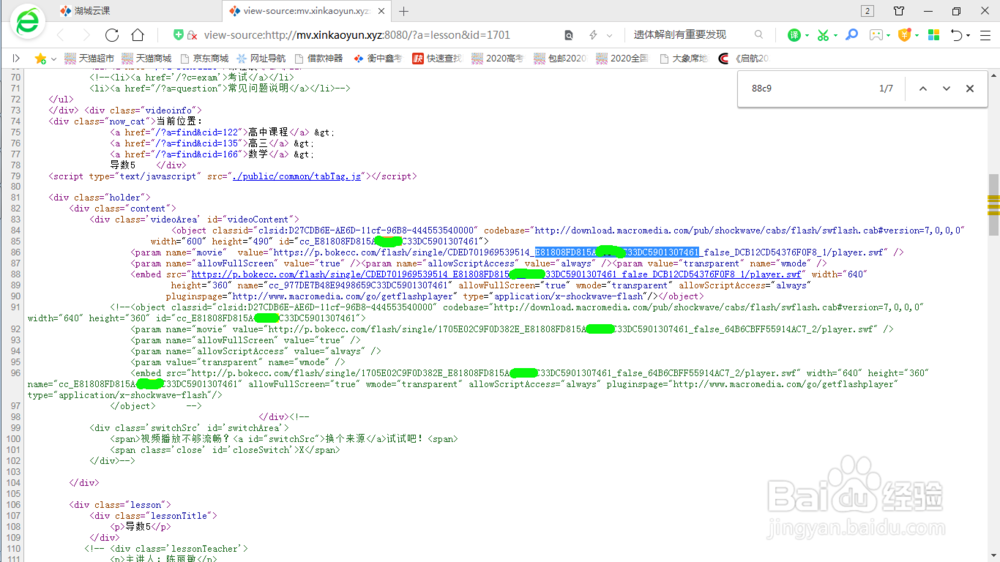Viewport: 1000px width, 562px height.
Task: Go back to the previous page
Action: (x=61, y=35)
